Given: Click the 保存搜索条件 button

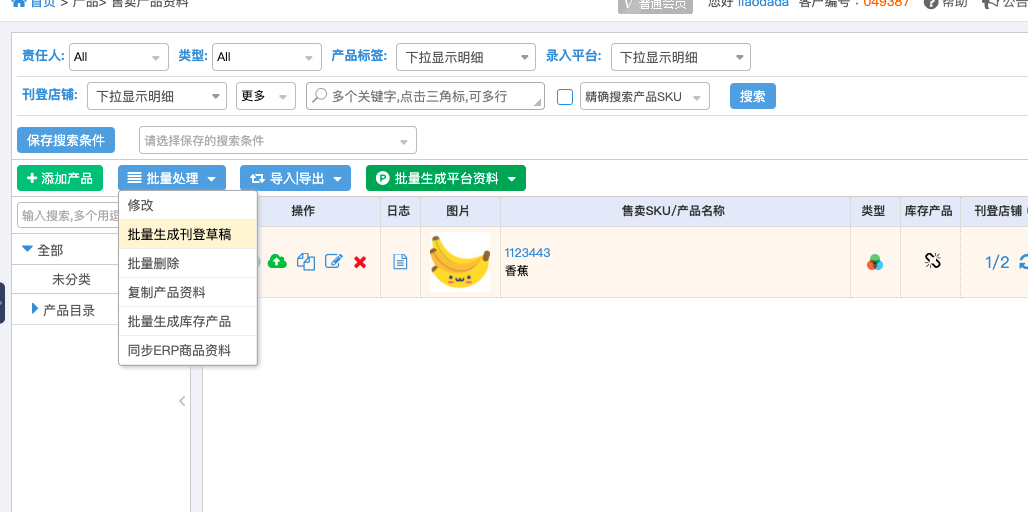Looking at the screenshot, I should [x=66, y=140].
